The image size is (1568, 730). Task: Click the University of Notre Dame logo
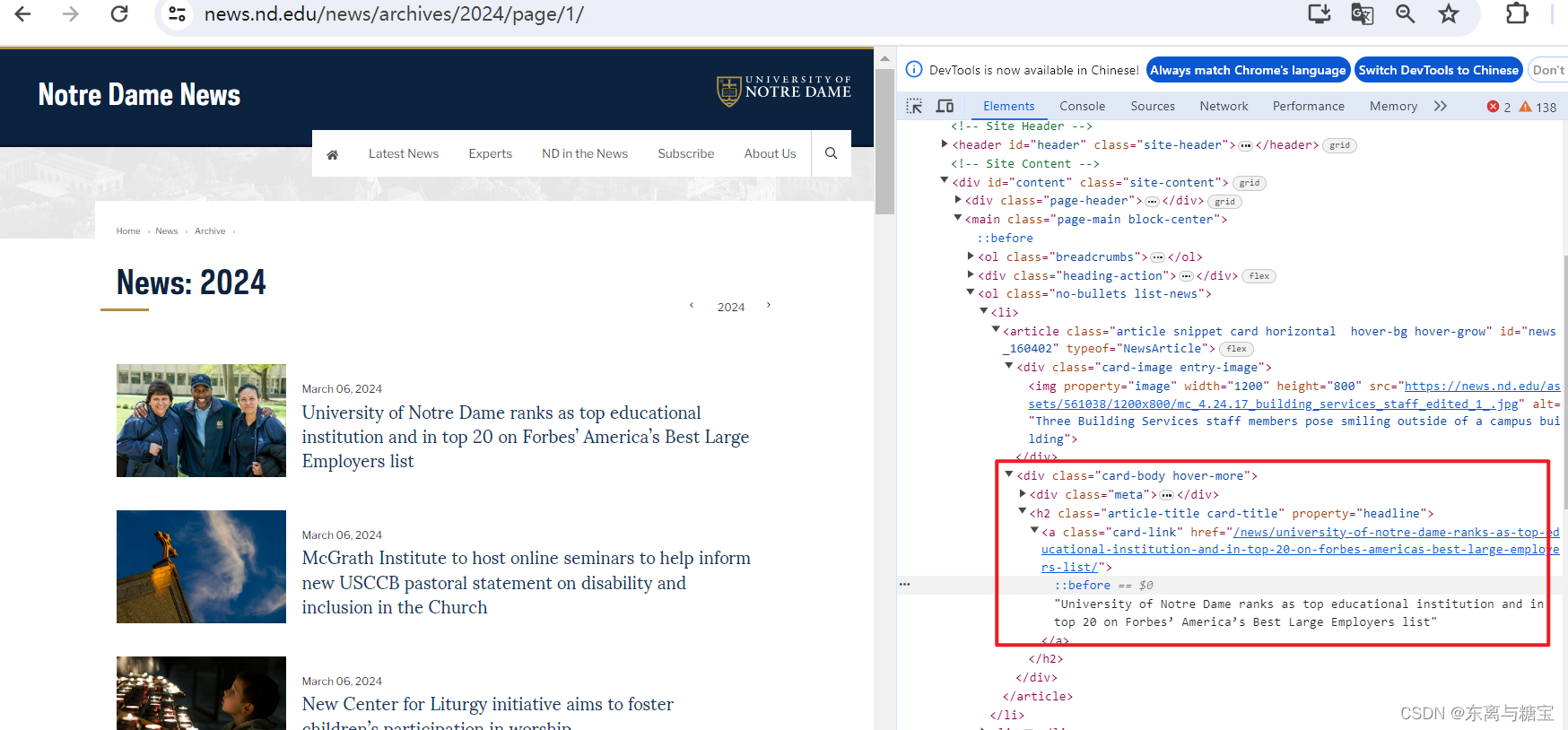[x=783, y=91]
